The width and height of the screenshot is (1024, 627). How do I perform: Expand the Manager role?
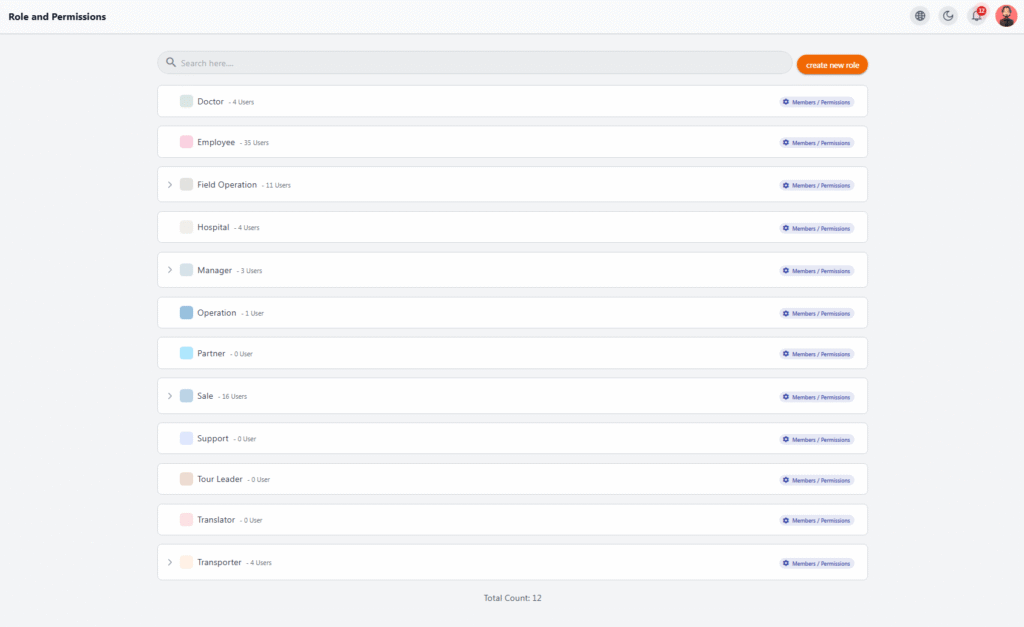coord(170,270)
